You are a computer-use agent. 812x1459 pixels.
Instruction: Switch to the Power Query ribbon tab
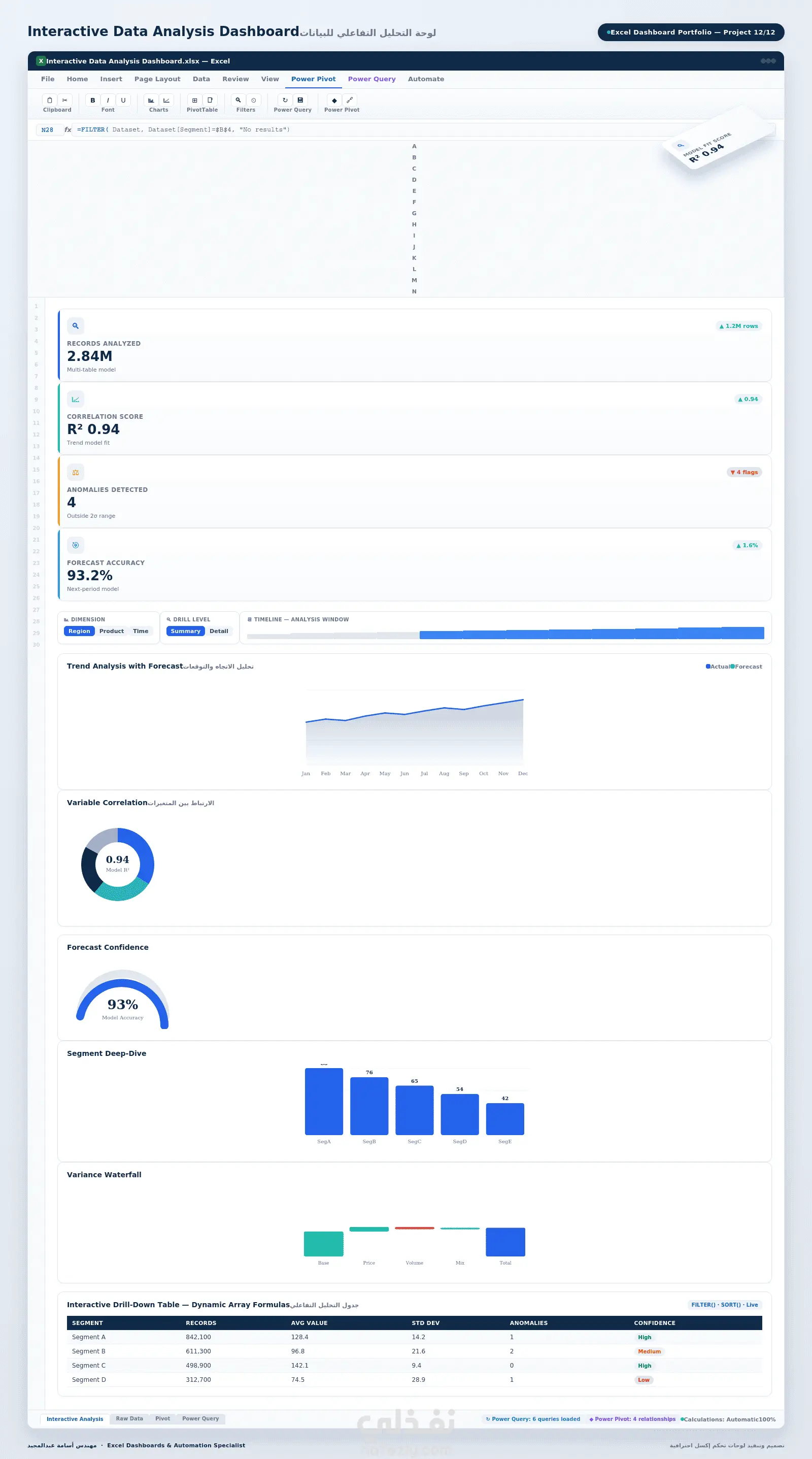tap(371, 79)
